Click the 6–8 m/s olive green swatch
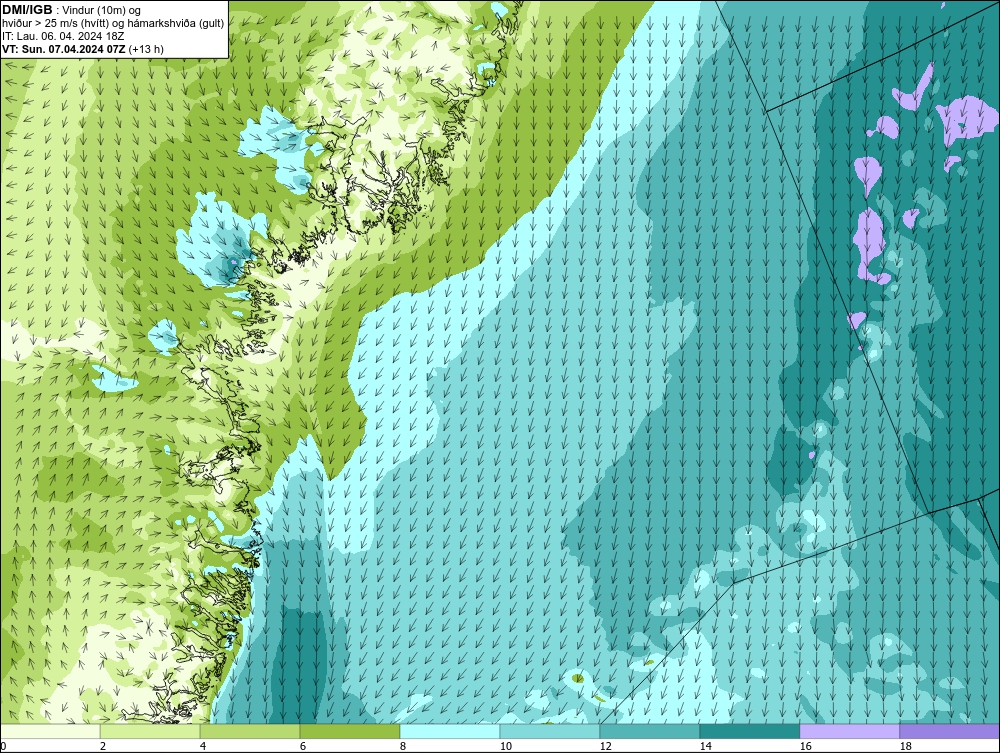Image resolution: width=1000 pixels, height=753 pixels. pyautogui.click(x=349, y=731)
